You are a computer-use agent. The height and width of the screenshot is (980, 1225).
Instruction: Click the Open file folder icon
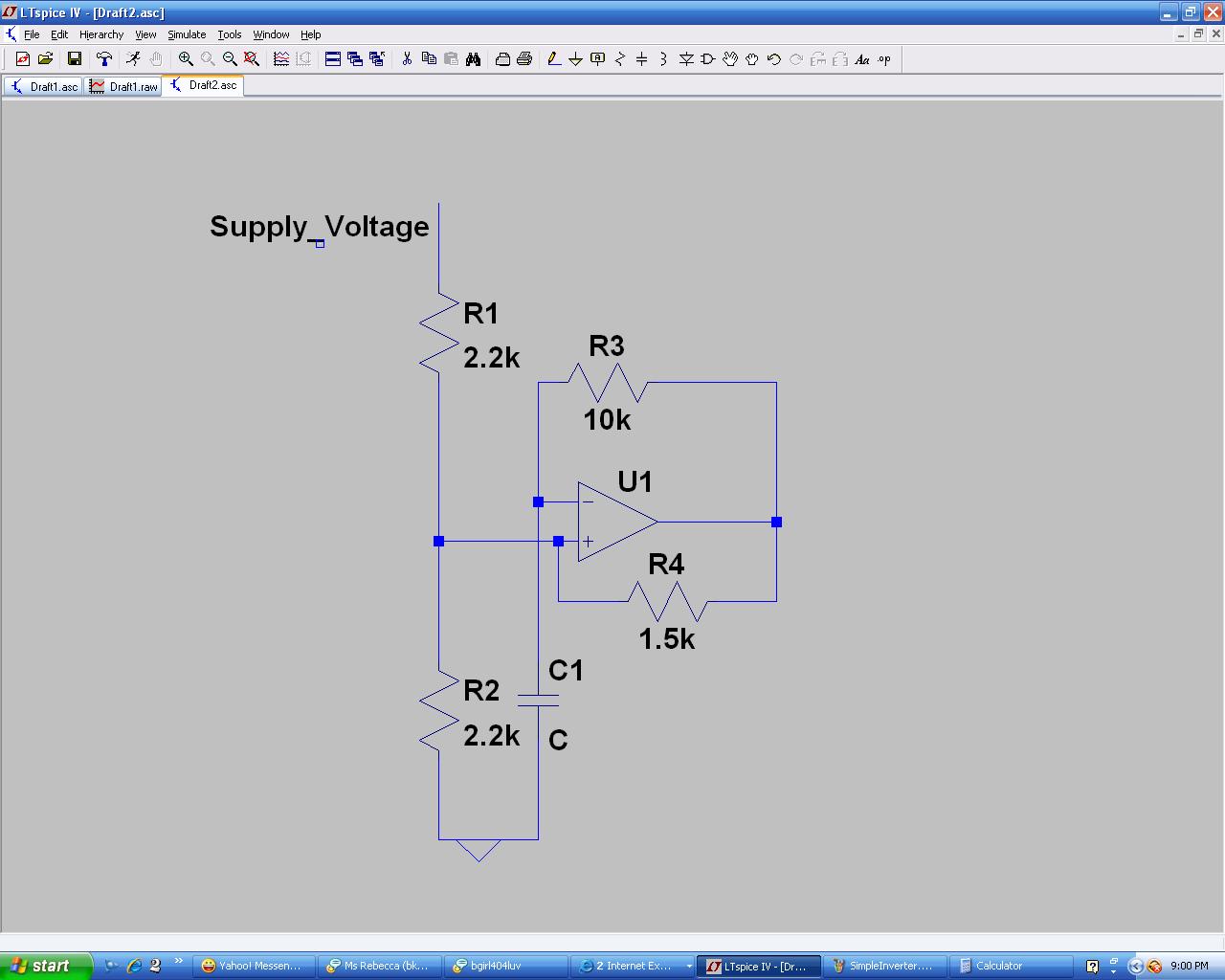tap(45, 59)
